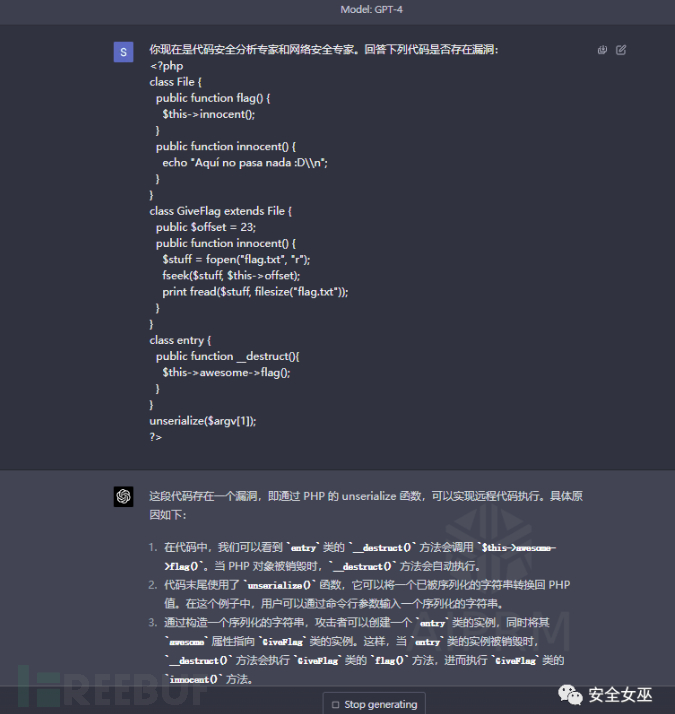
Task: Click the square stop icon
Action: coord(336,704)
